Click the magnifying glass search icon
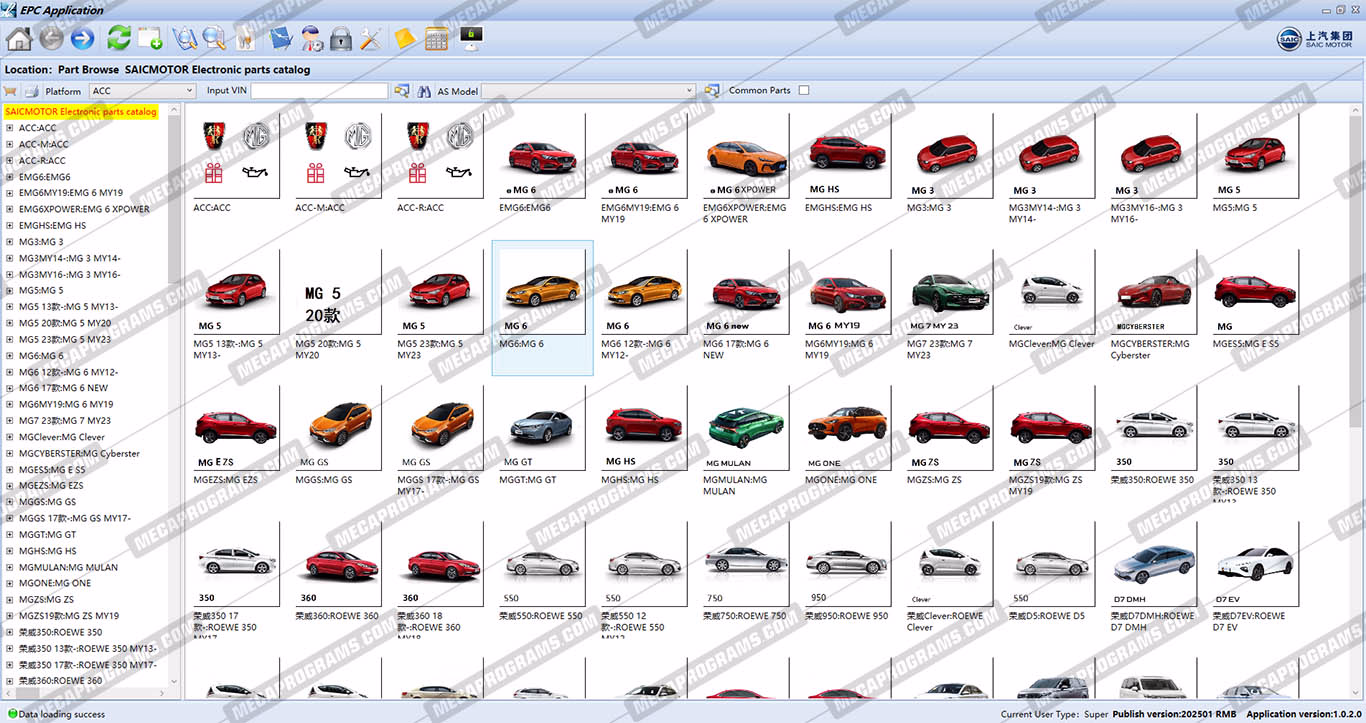Image resolution: width=1366 pixels, height=723 pixels. pos(213,39)
